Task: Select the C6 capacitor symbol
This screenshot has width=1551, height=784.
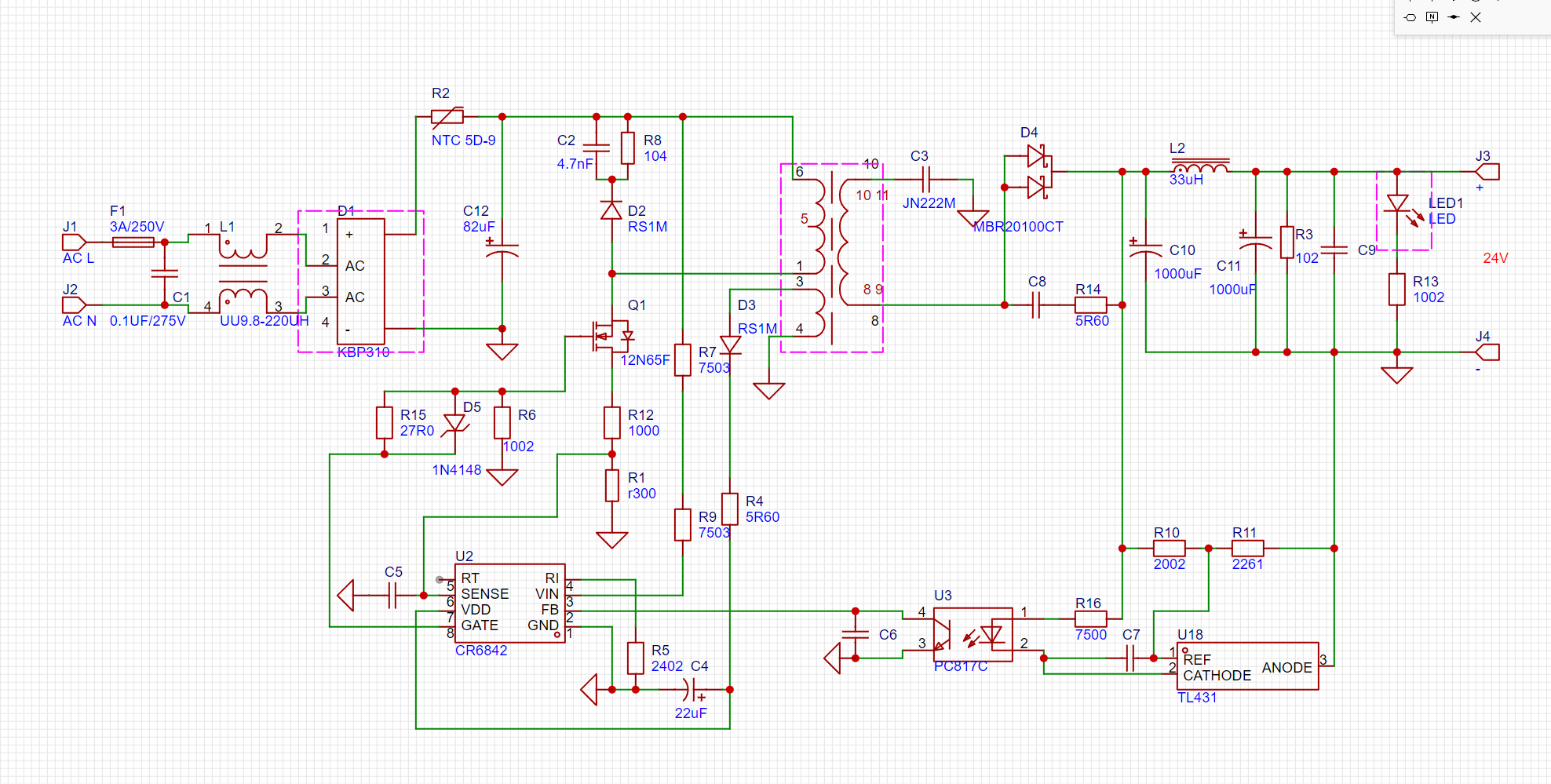Action: point(856,634)
